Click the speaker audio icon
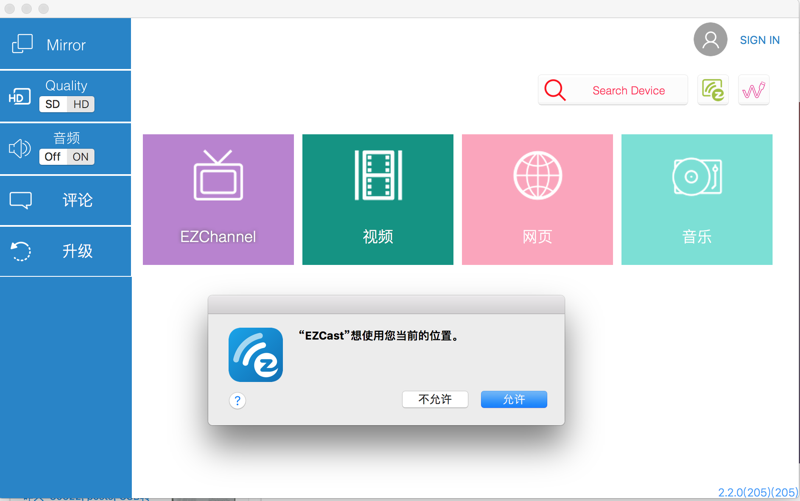The height and width of the screenshot is (501, 800). click(x=20, y=148)
